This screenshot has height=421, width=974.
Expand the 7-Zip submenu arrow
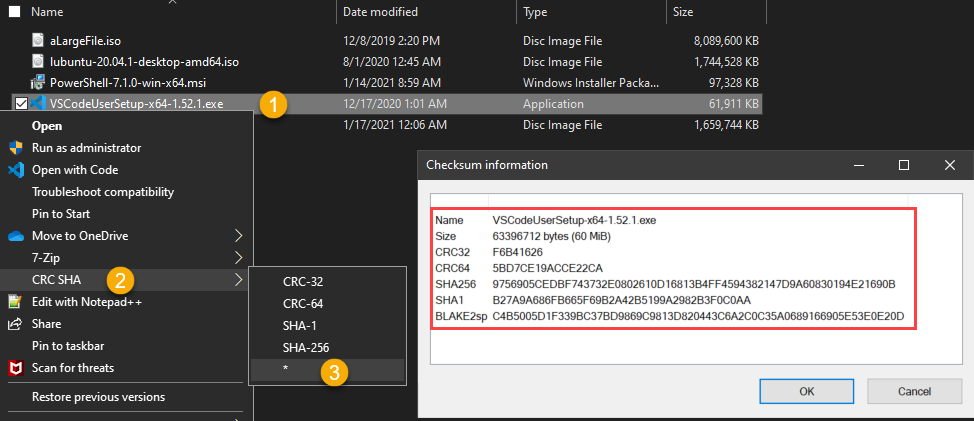(239, 258)
